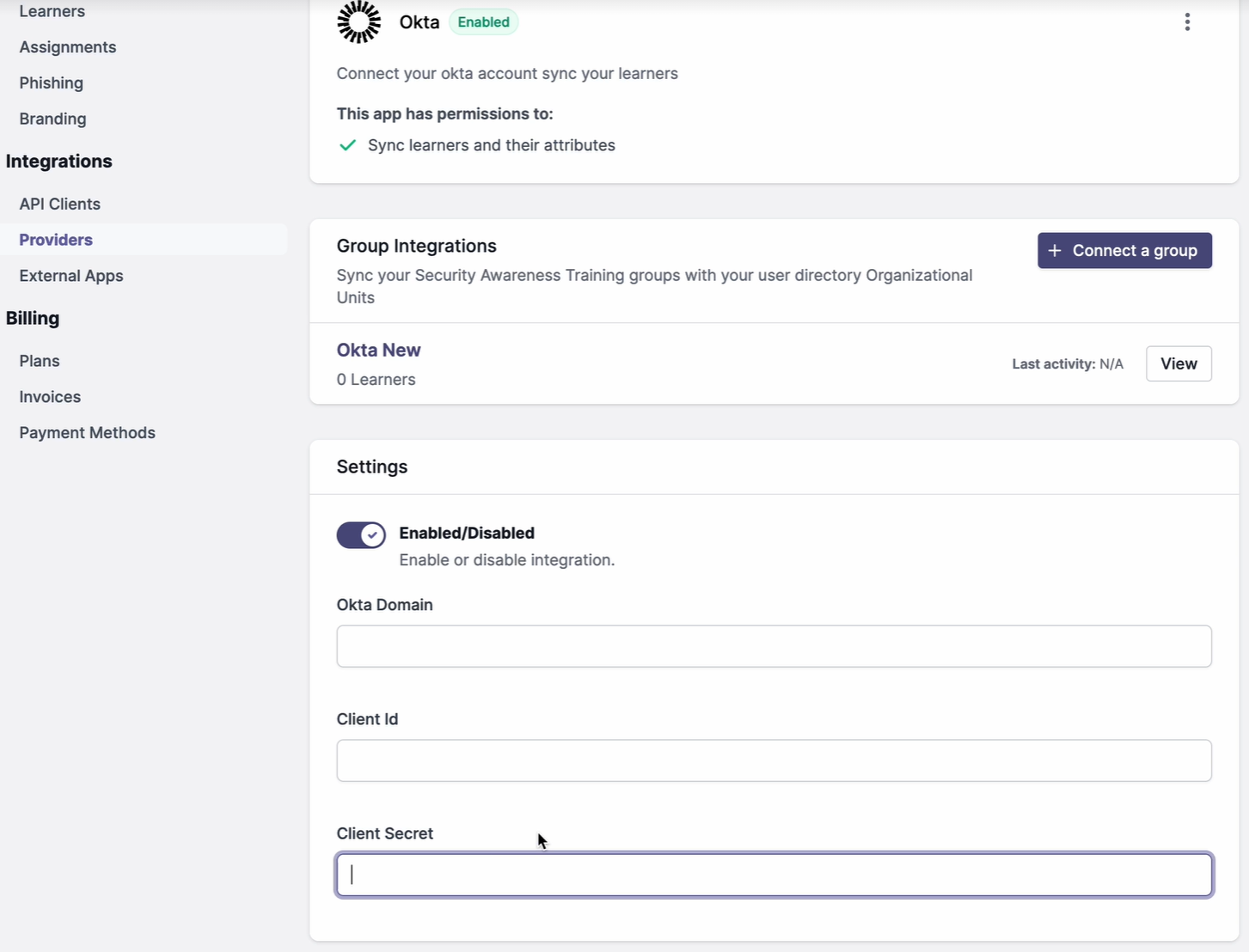This screenshot has height=952, width=1249.
Task: Open the Branding page
Action: (52, 119)
